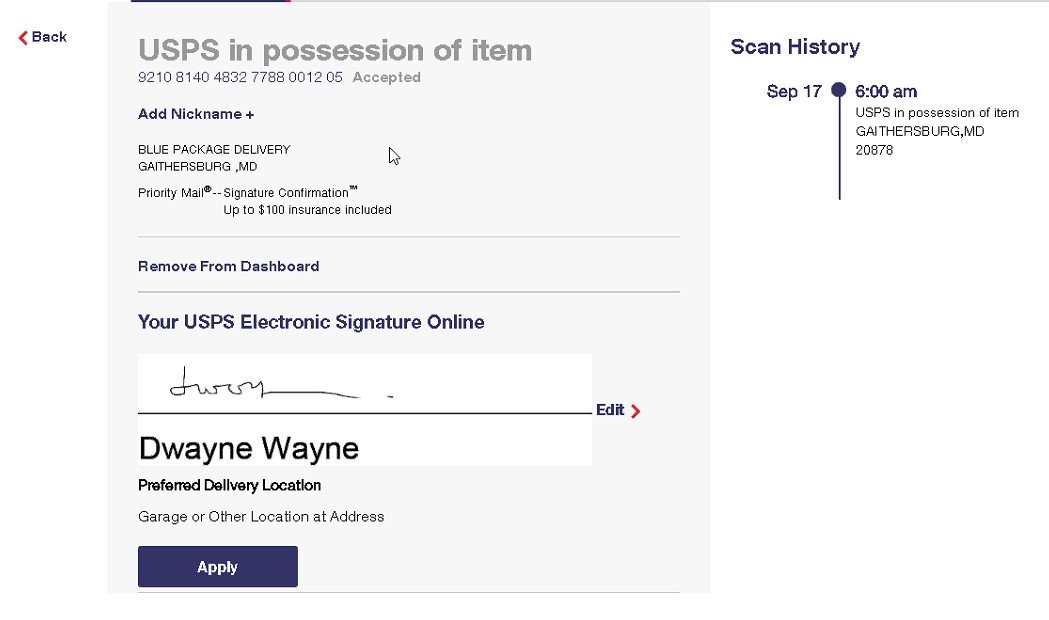Click the red arrow next to Edit
1049x620 pixels.
636,411
